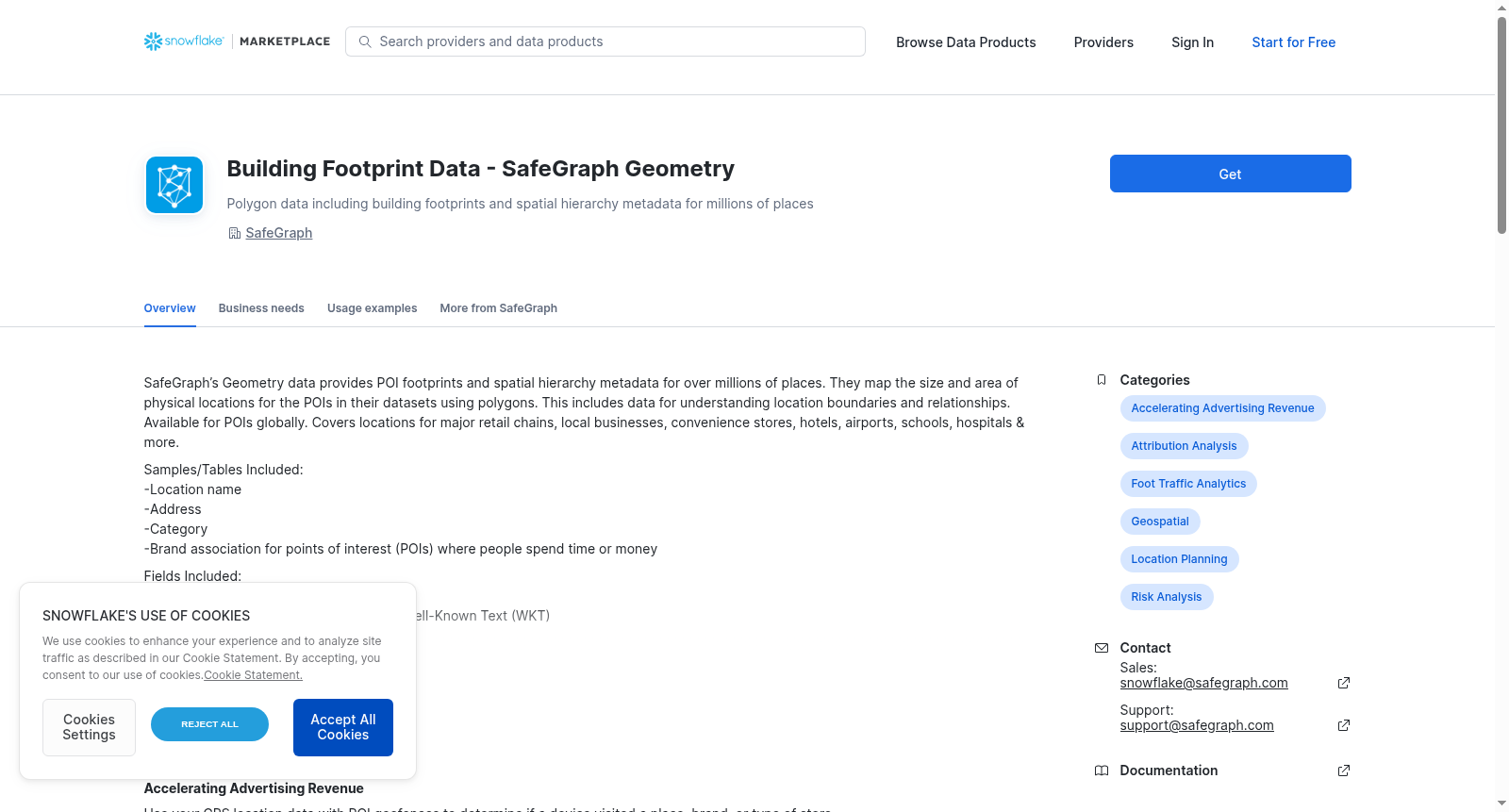Open external link icon for sales email
This screenshot has width=1509, height=812.
1344,683
